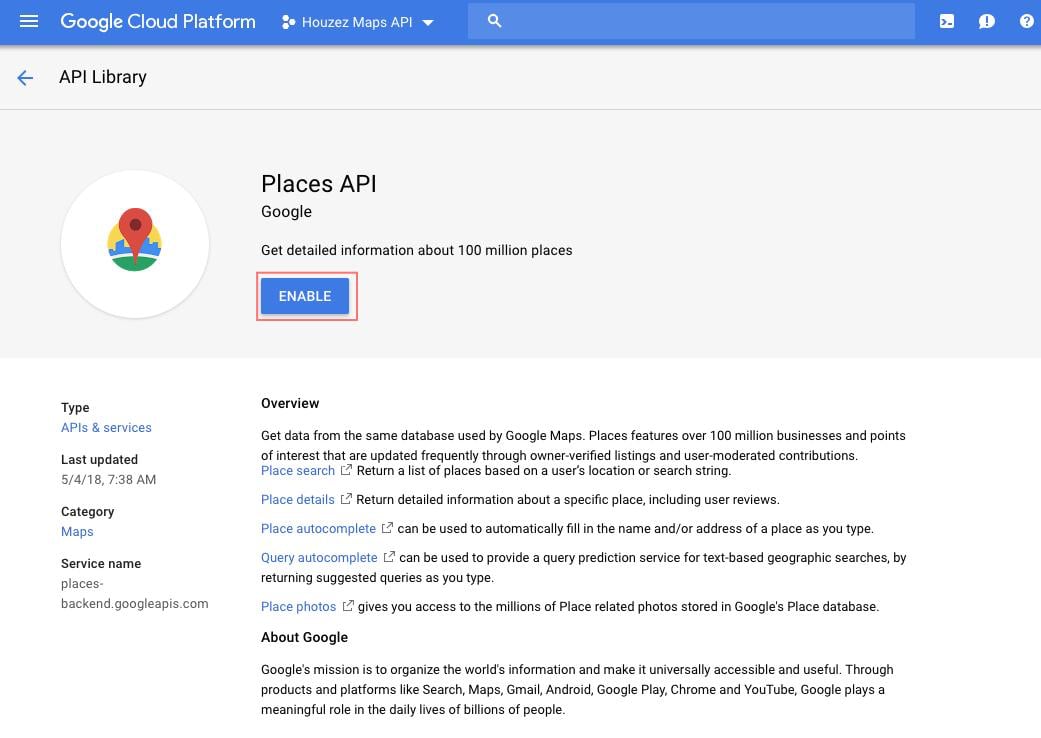Open the Place search link
The image size is (1041, 738).
click(297, 471)
